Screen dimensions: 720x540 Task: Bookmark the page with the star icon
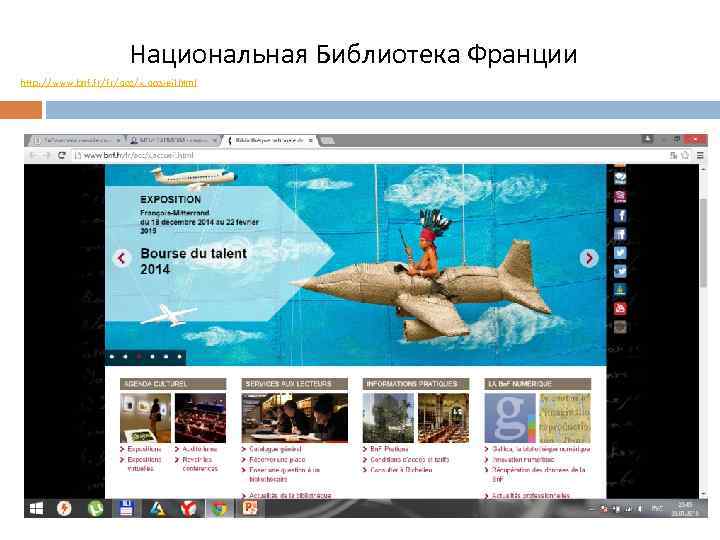click(x=685, y=155)
